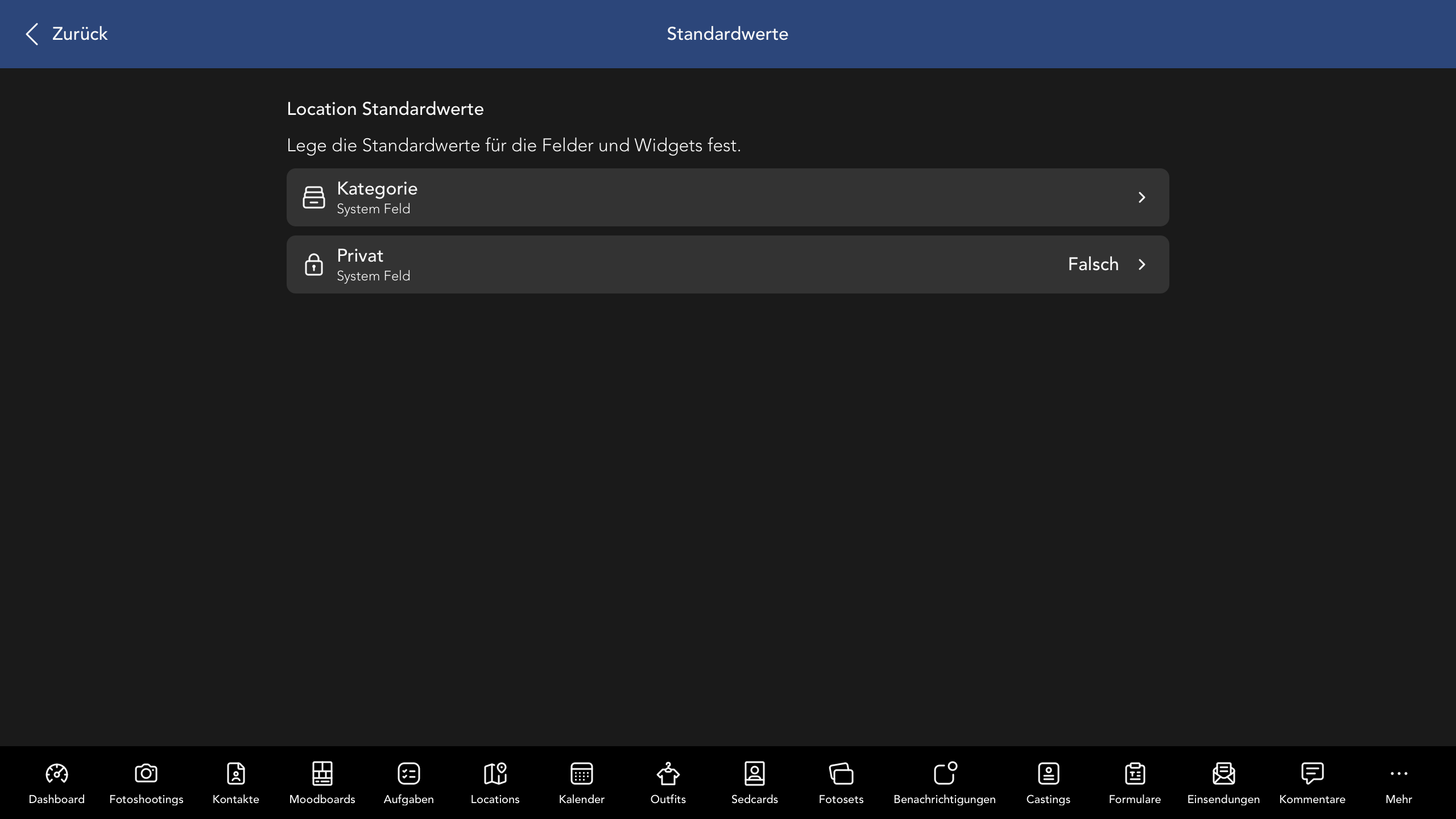The height and width of the screenshot is (819, 1456).
Task: Click Location Standardwerte heading
Action: (385, 109)
